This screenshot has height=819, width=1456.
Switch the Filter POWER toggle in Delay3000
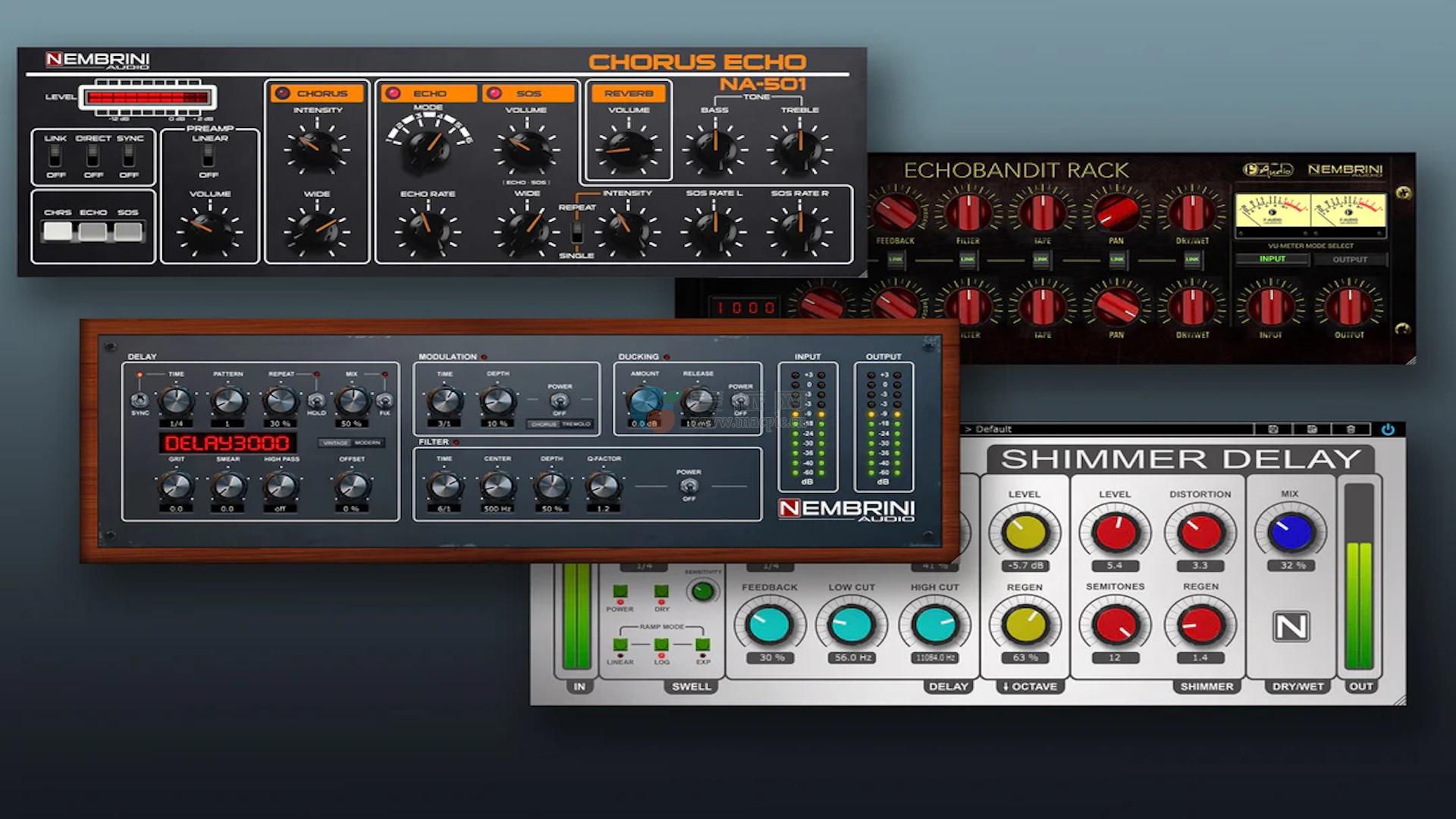pos(689,486)
